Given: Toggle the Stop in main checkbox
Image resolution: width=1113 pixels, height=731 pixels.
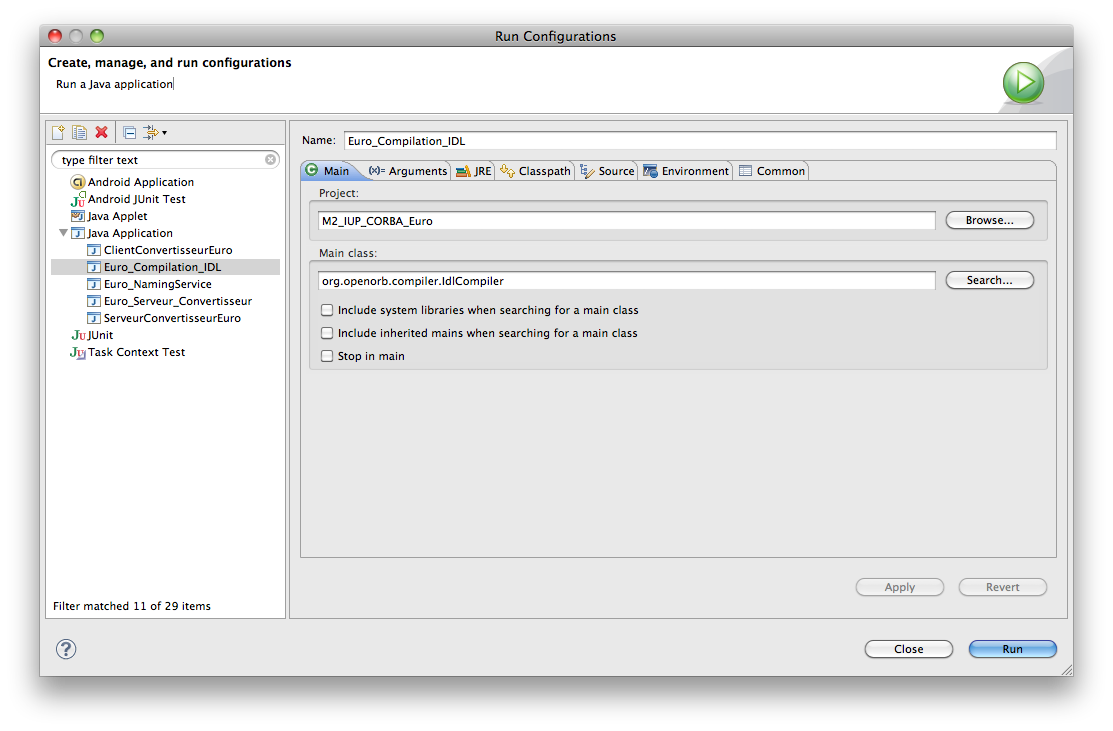Looking at the screenshot, I should point(327,356).
